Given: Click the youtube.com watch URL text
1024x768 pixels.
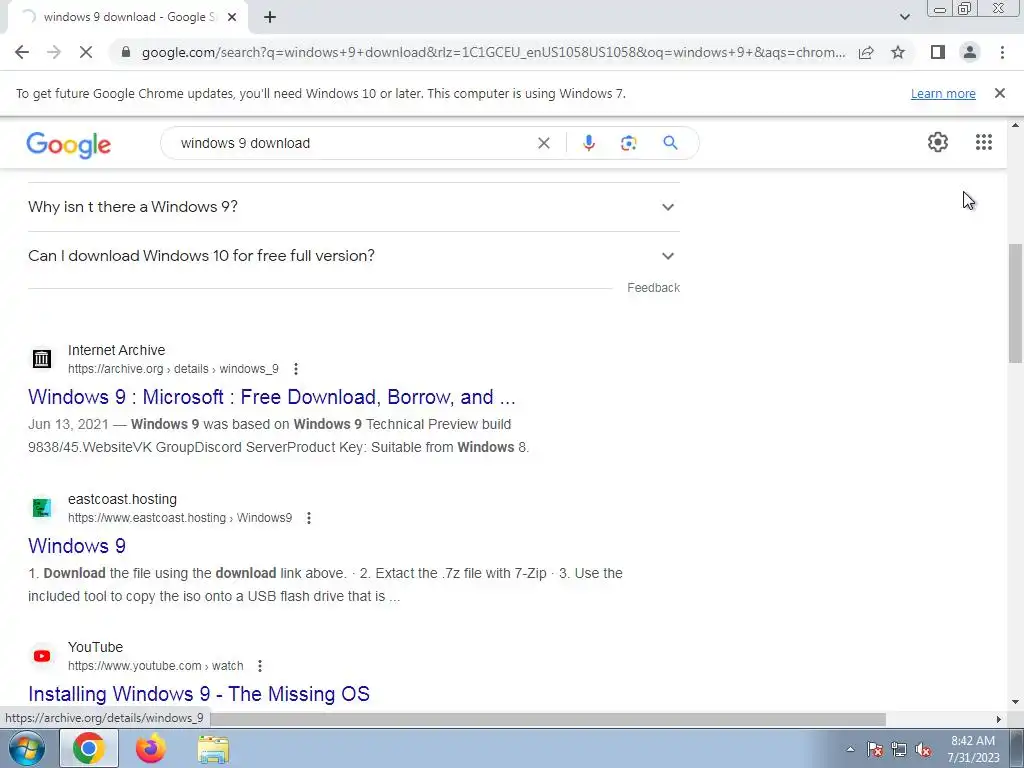Looking at the screenshot, I should [x=155, y=666].
